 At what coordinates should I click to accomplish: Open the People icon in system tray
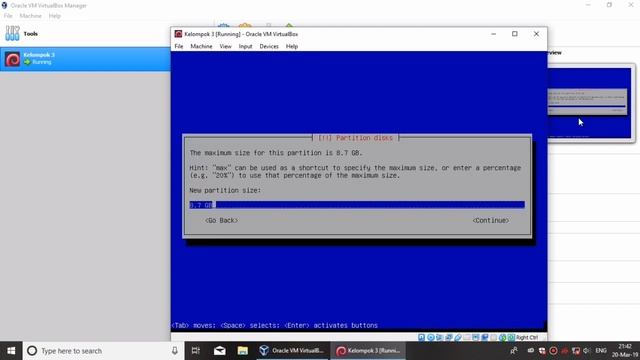click(x=514, y=351)
